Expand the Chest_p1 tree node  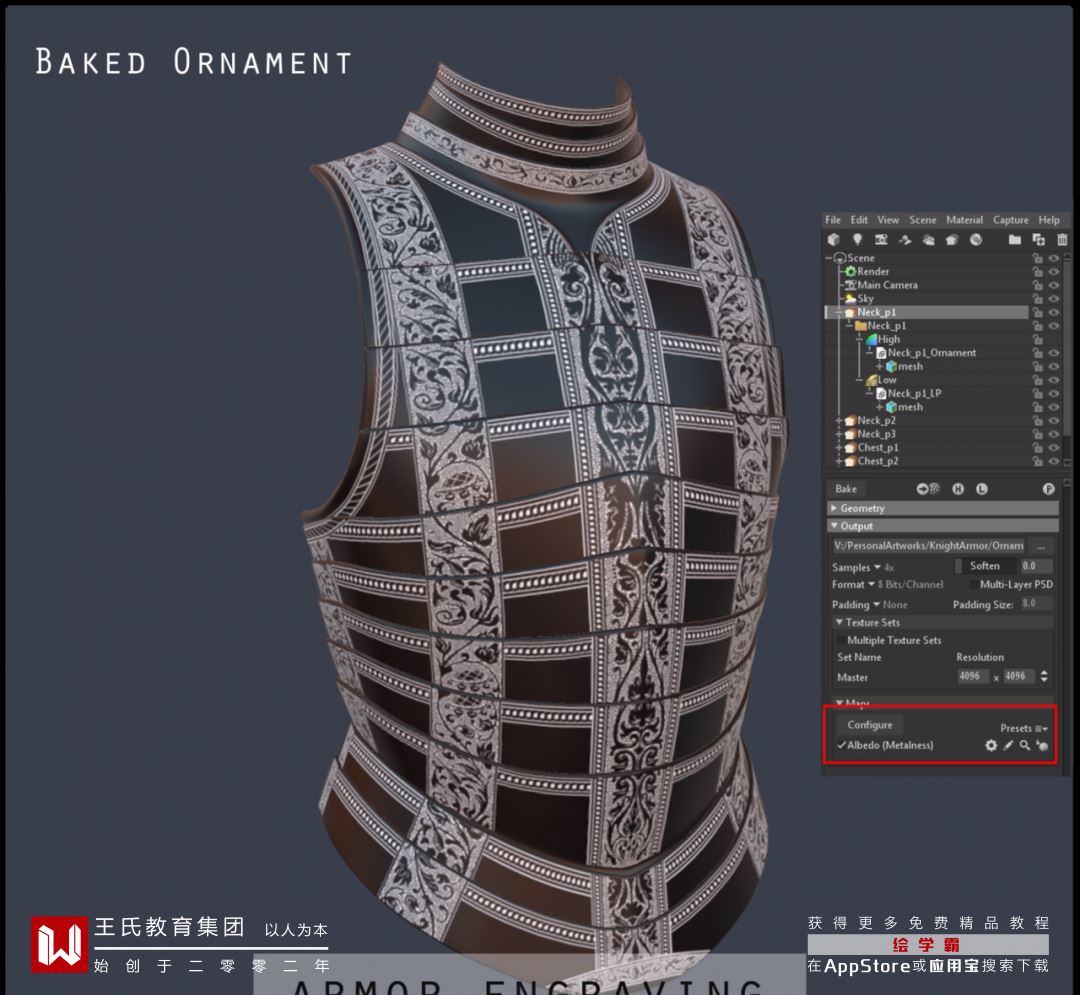coord(839,448)
